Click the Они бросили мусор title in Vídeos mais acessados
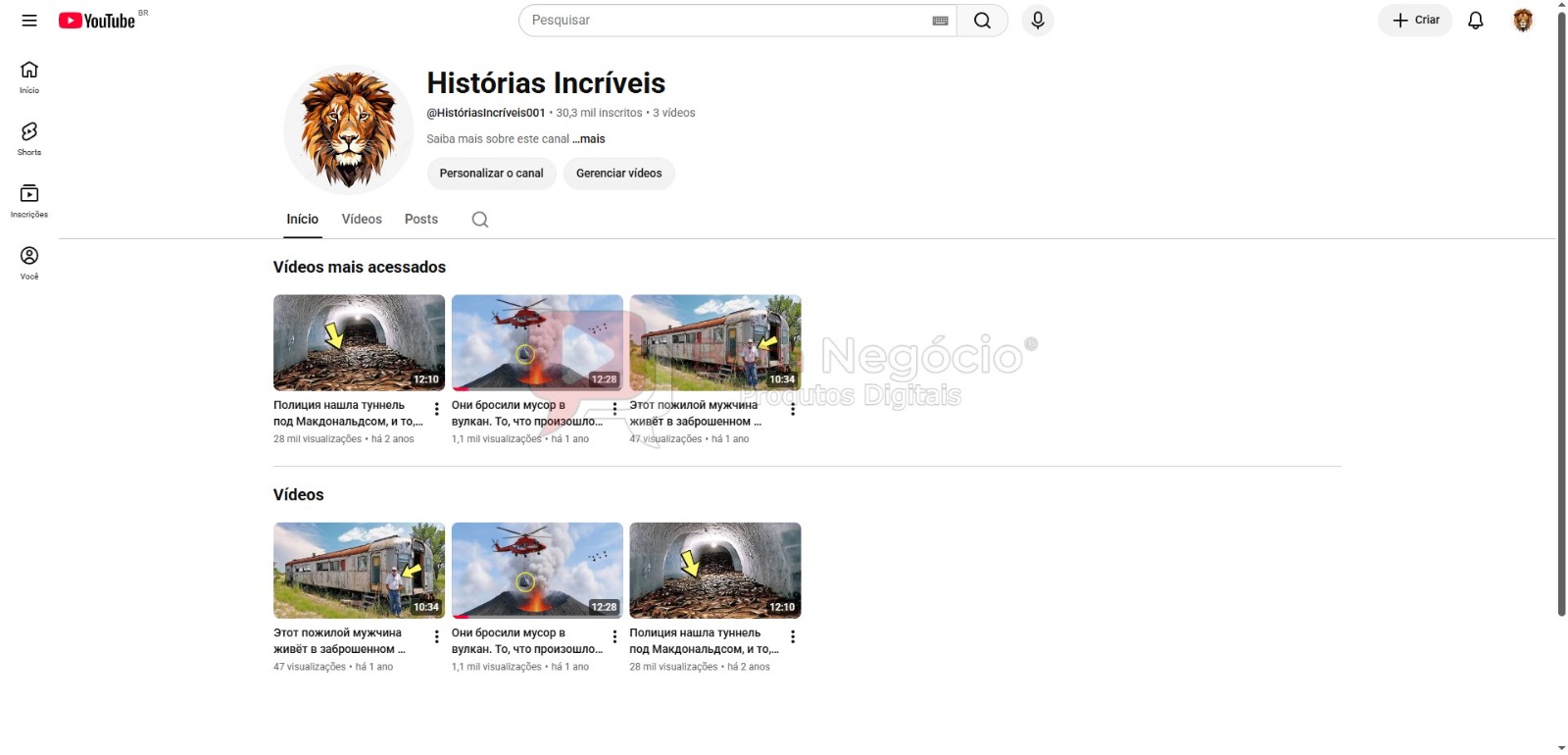The image size is (1568, 755). 527,413
